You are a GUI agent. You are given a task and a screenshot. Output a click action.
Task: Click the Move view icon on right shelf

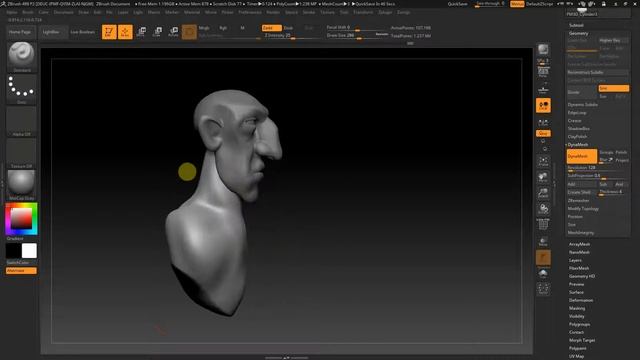pyautogui.click(x=543, y=177)
